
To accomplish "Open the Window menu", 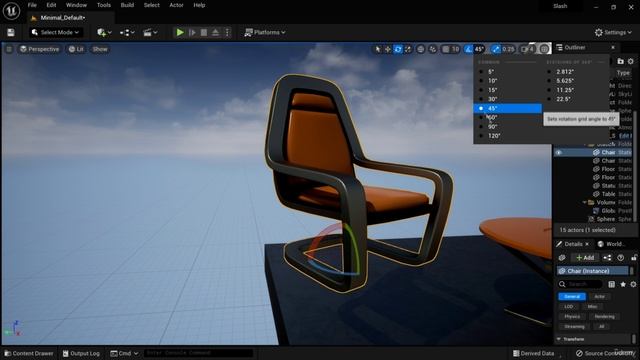I will (76, 5).
